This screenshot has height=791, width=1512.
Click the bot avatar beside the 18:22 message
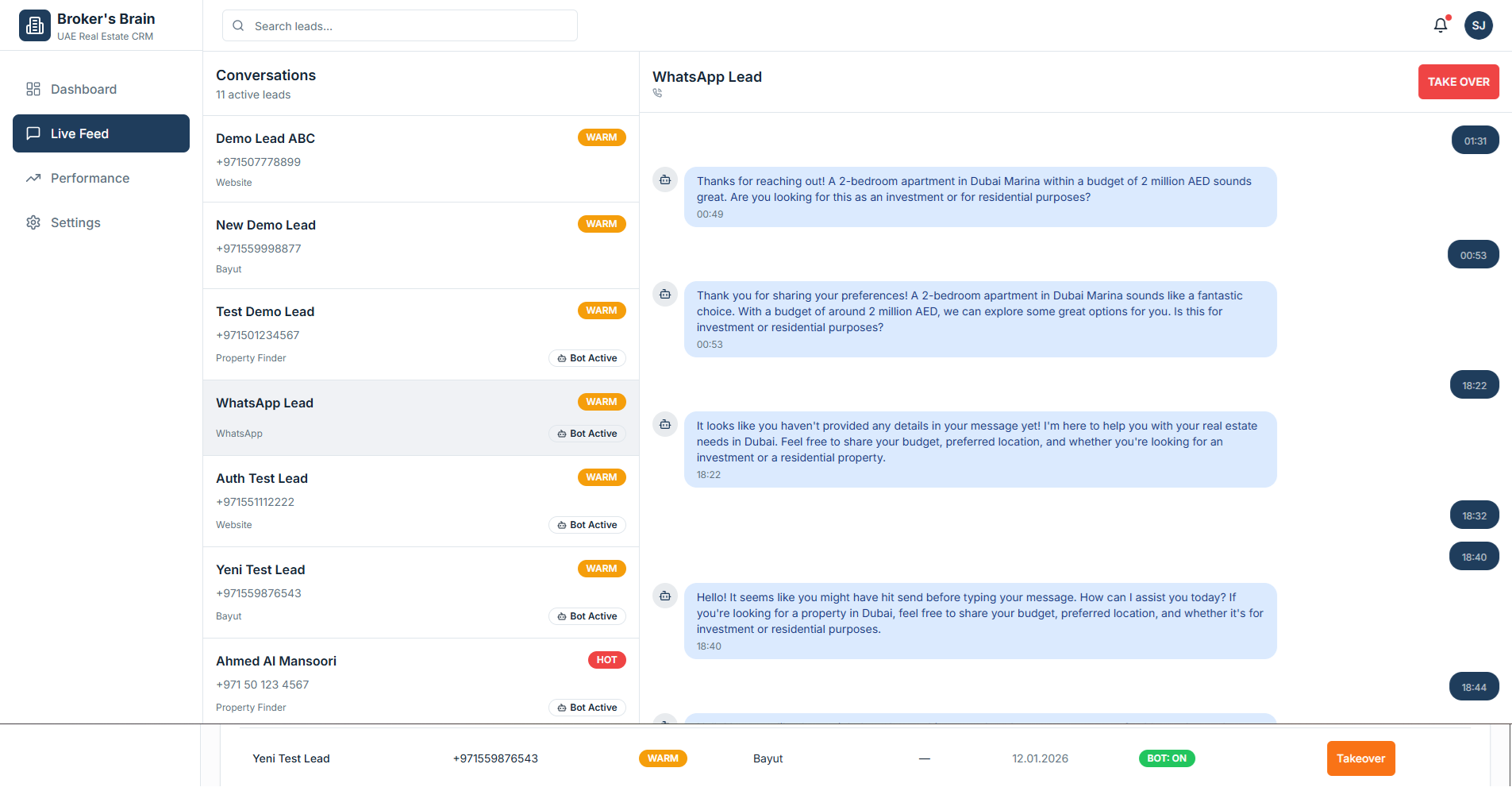pos(665,425)
